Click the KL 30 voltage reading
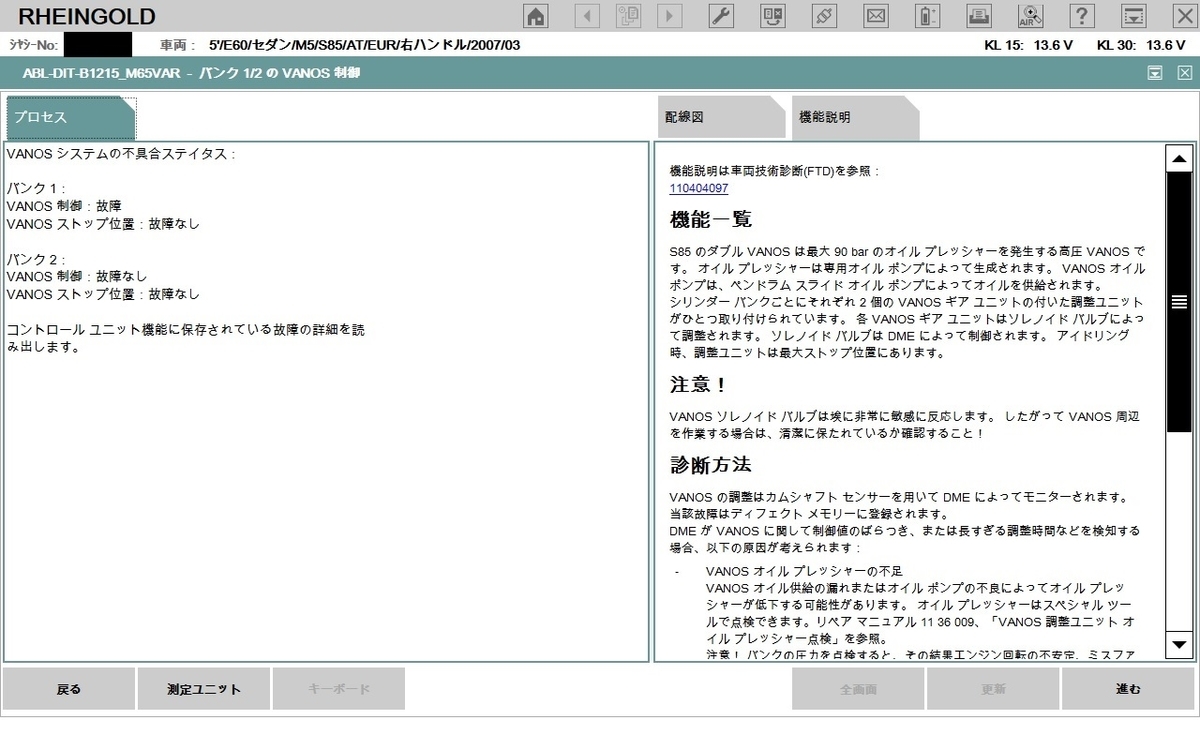Viewport: 1200px width, 750px height. (x=1141, y=45)
